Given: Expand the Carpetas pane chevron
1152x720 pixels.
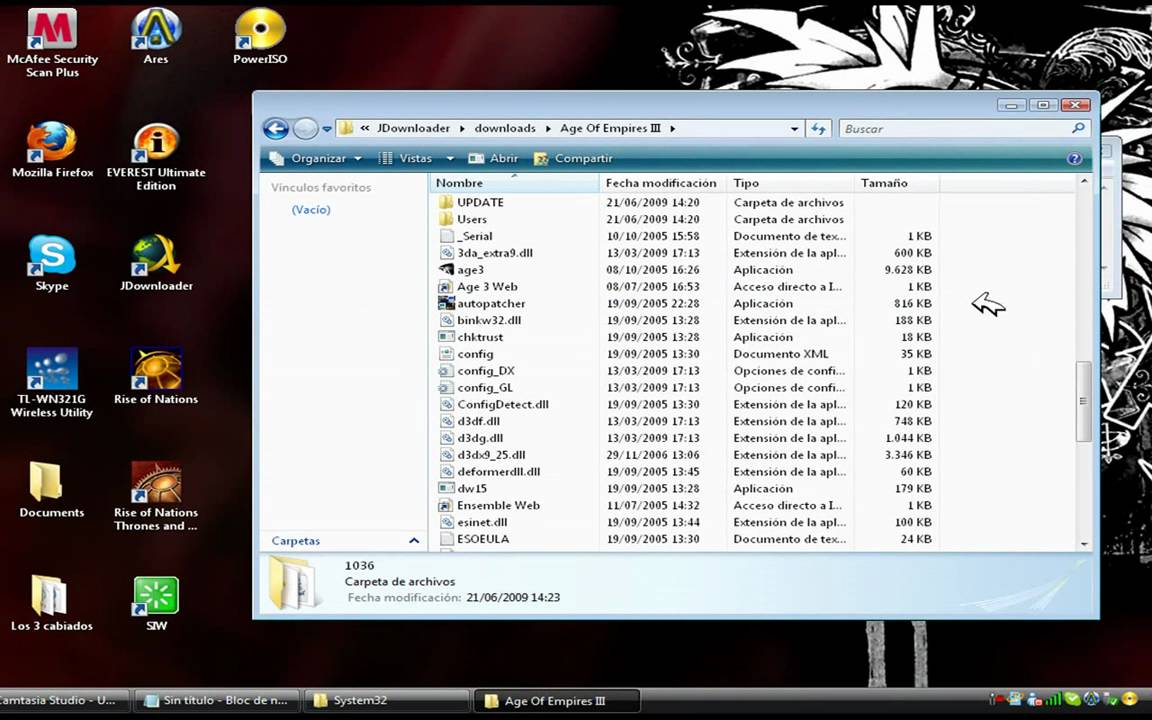Looking at the screenshot, I should pyautogui.click(x=414, y=541).
